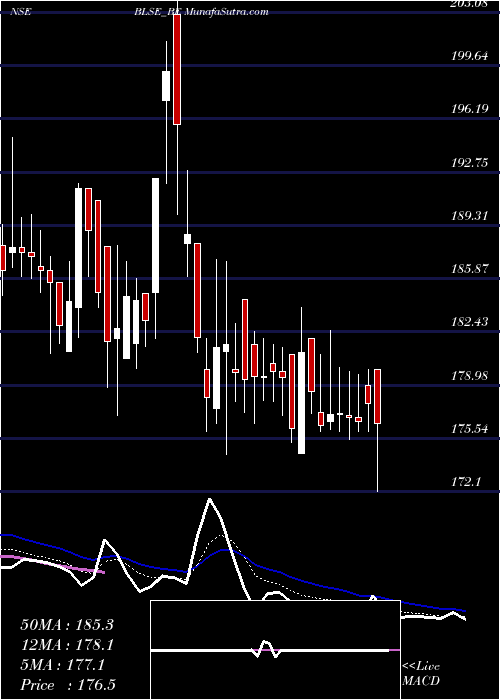Click the 50MA : 185.3 reading
Screen dimensions: 500x700
(x=67, y=625)
